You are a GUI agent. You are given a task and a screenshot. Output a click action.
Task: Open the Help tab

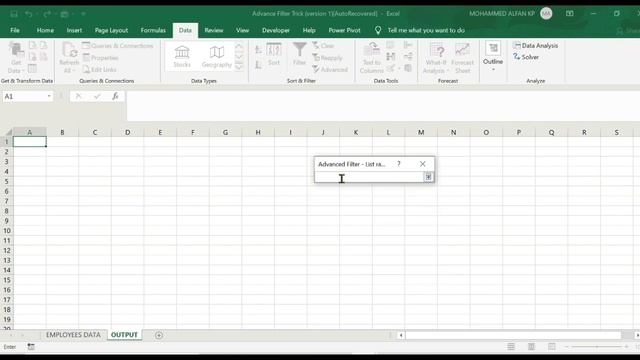309,30
